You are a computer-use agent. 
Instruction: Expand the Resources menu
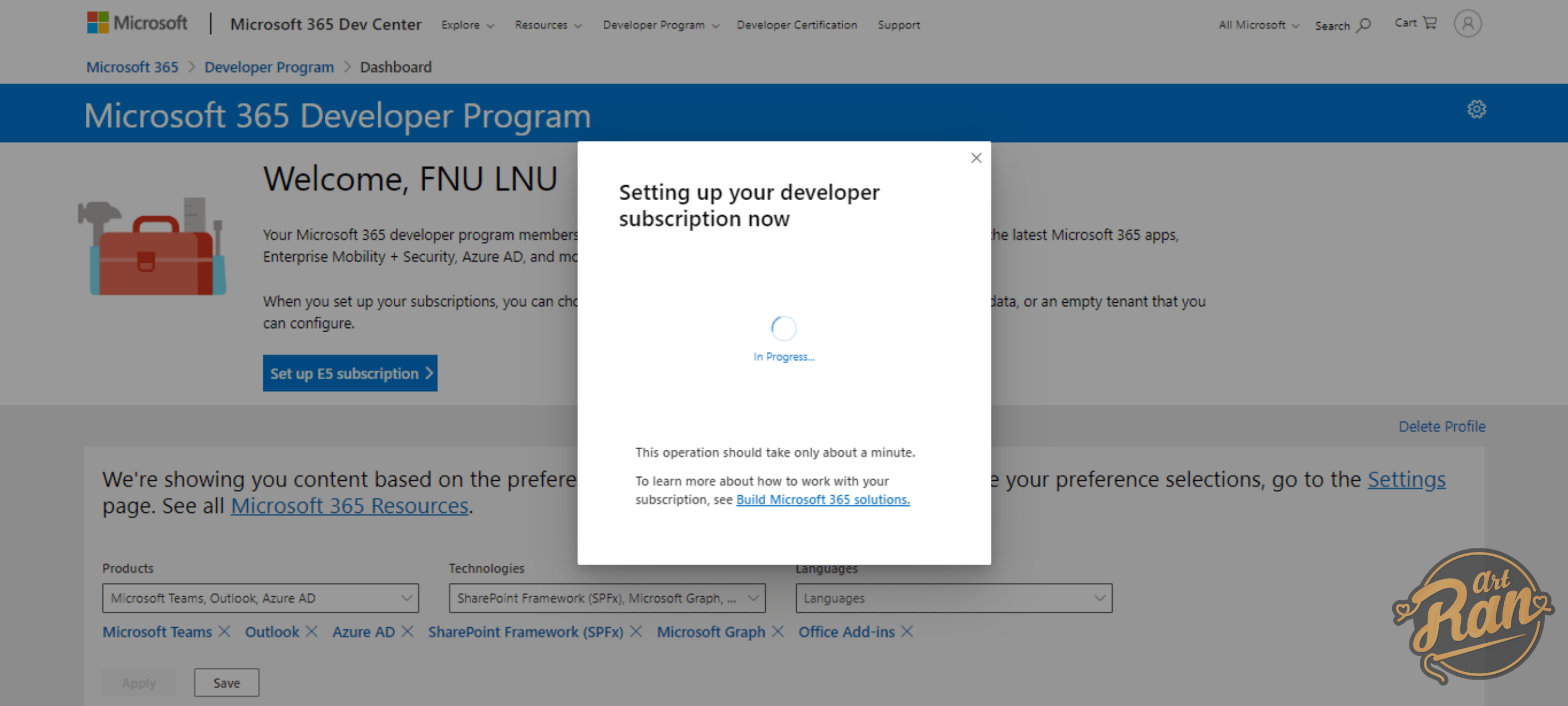coord(548,25)
